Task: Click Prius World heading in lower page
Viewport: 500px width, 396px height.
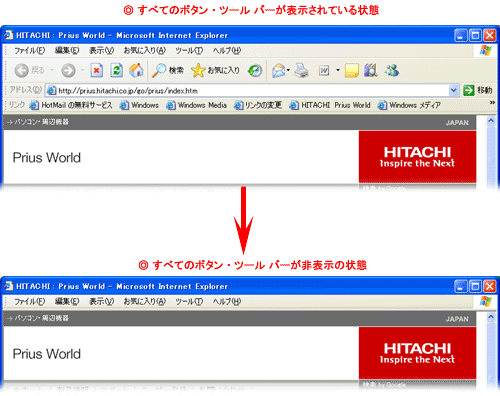Action: [47, 354]
